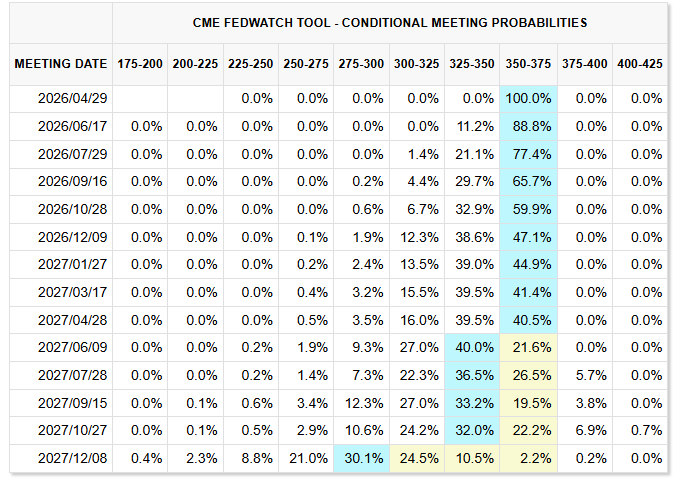Click the 350-375 column header
The height and width of the screenshot is (482, 680).
tap(528, 64)
